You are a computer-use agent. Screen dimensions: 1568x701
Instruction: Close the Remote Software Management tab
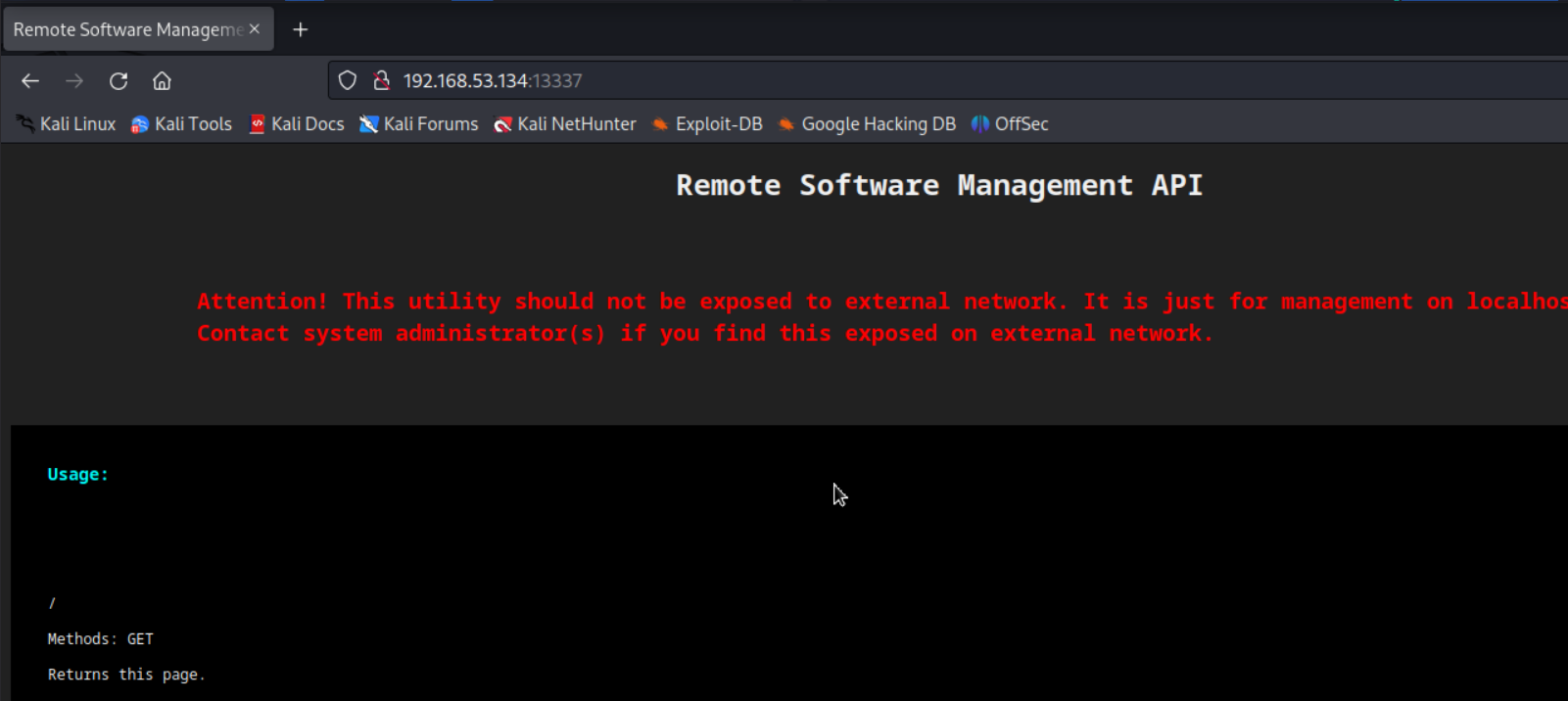[x=255, y=29]
